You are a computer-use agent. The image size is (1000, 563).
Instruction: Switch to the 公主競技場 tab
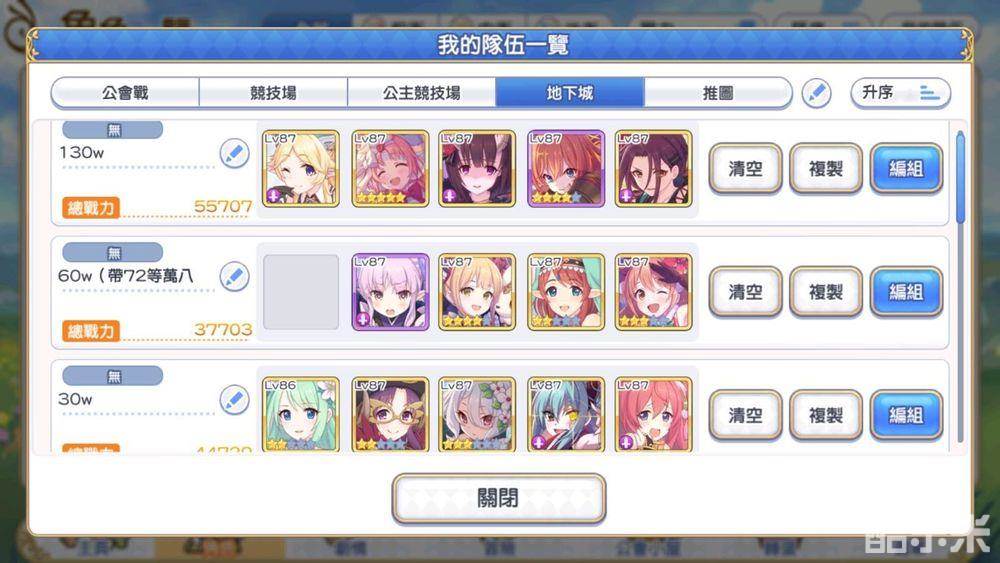[x=422, y=93]
